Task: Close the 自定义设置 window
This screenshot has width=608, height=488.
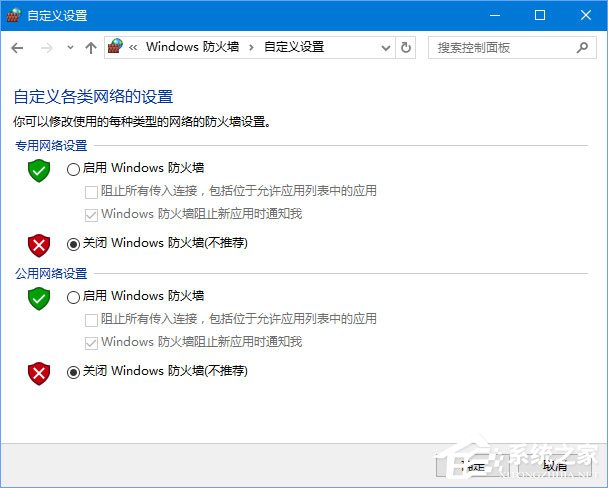Action: [x=586, y=15]
